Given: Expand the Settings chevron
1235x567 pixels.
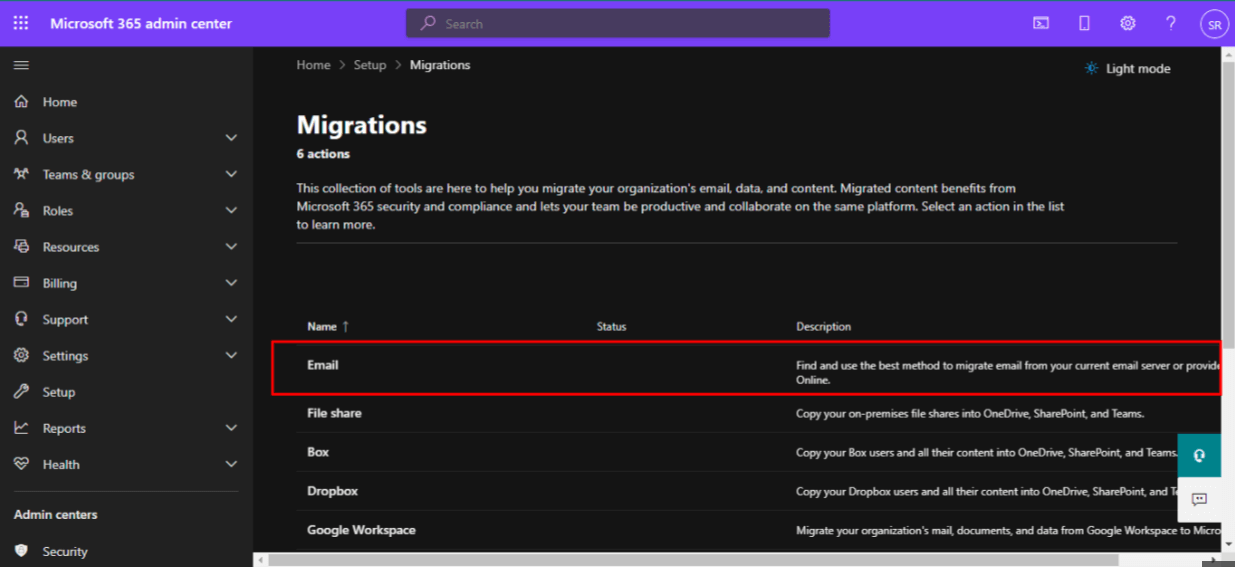Looking at the screenshot, I should tap(231, 355).
